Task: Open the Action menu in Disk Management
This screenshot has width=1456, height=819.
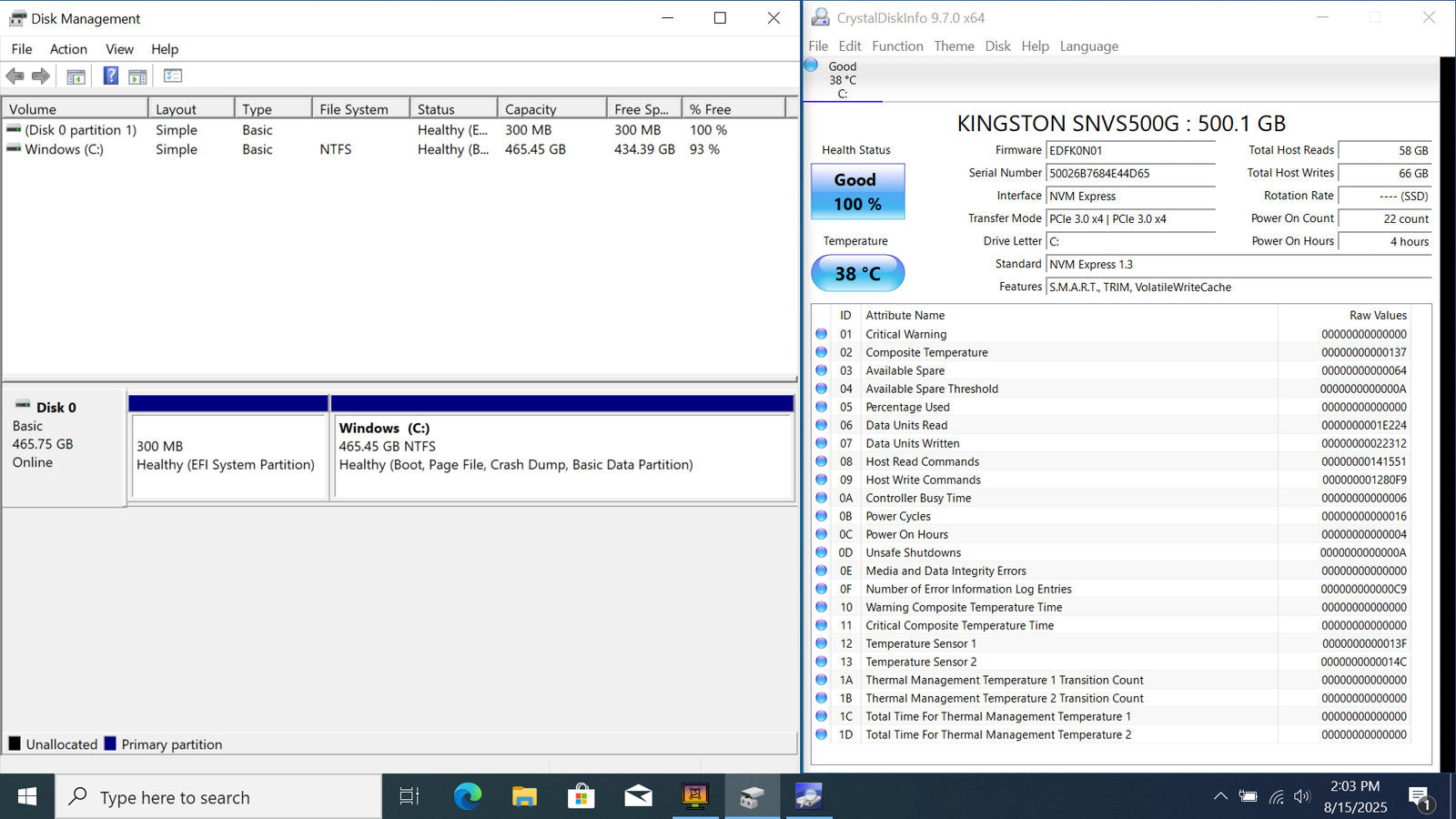Action: [68, 49]
